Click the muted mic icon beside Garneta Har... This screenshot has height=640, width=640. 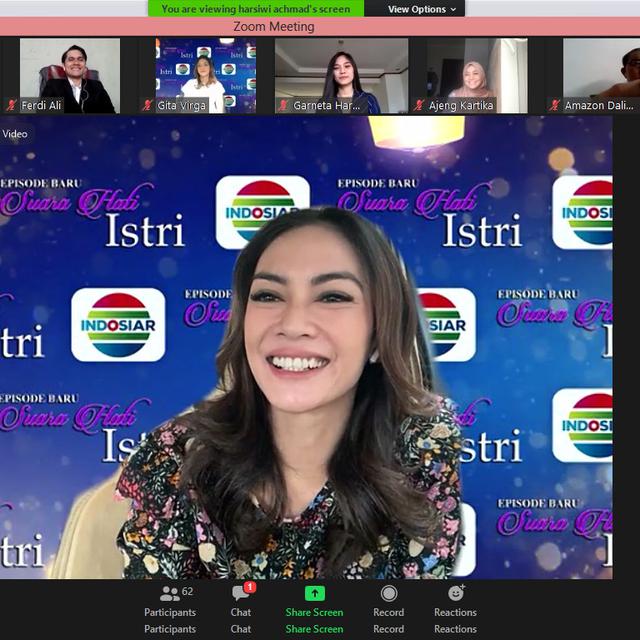click(x=283, y=105)
